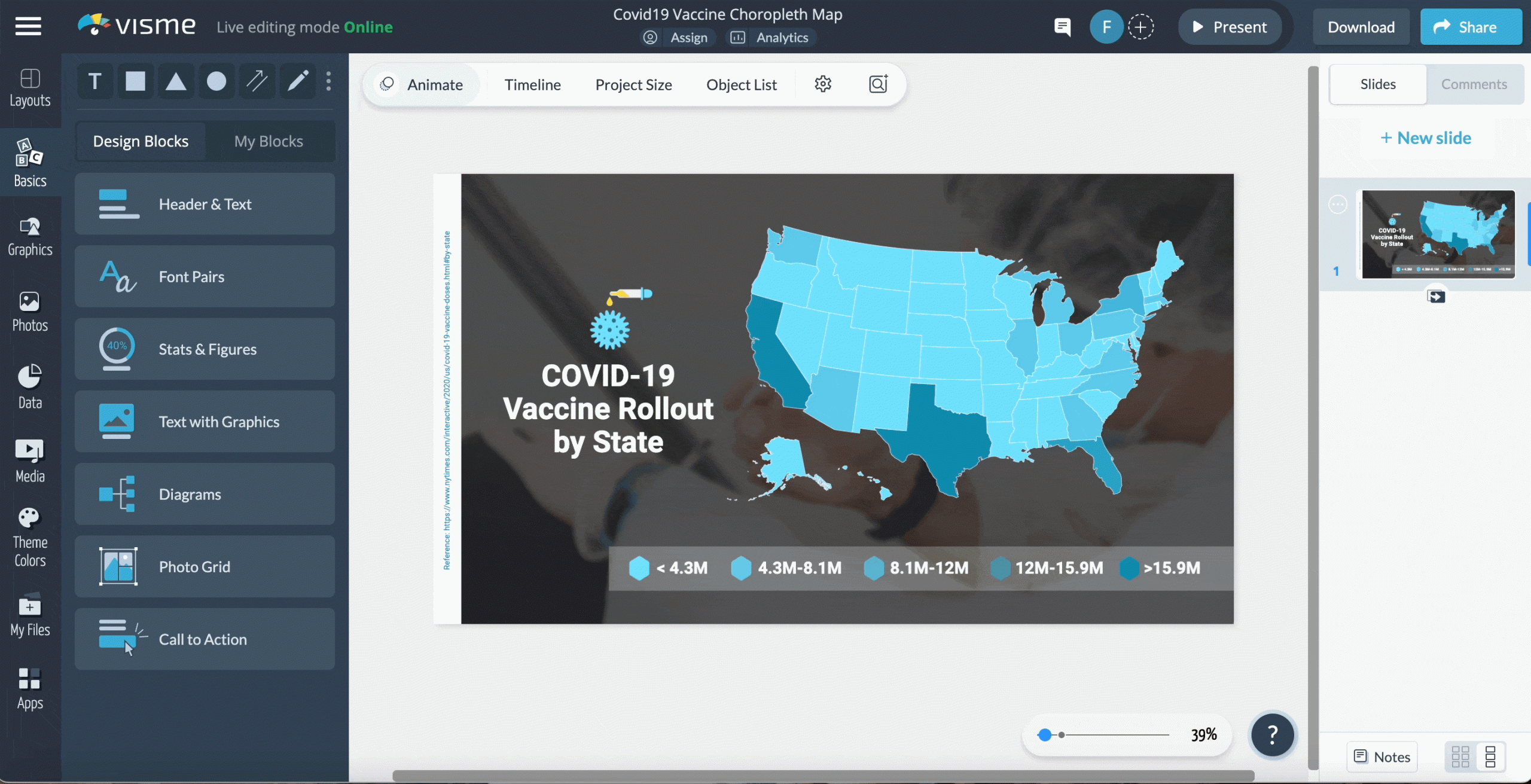The width and height of the screenshot is (1531, 784).
Task: Select the arrow line tool
Action: tap(257, 81)
